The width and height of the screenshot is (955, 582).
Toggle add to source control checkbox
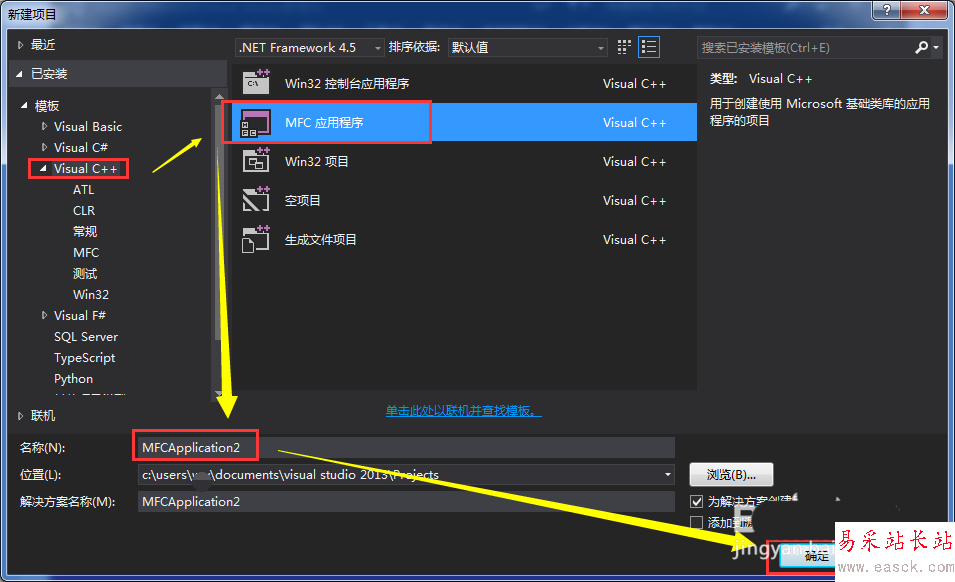tap(696, 522)
